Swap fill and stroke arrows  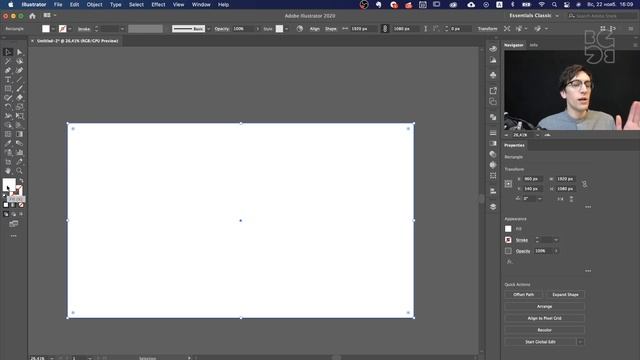tap(21, 180)
